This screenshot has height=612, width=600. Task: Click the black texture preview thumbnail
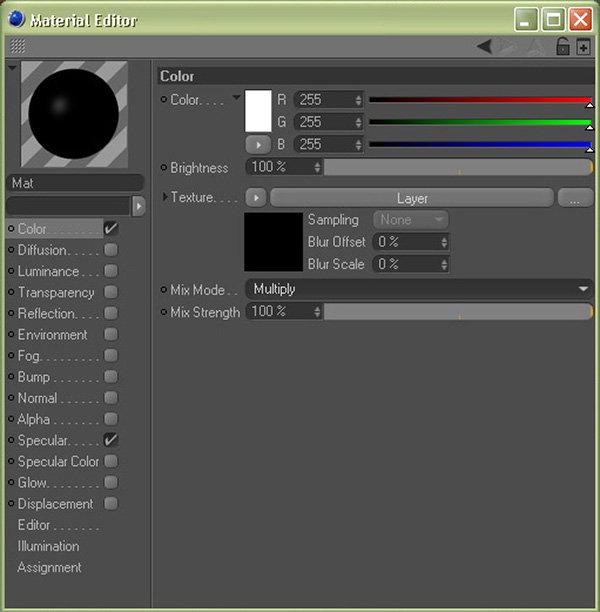[273, 241]
